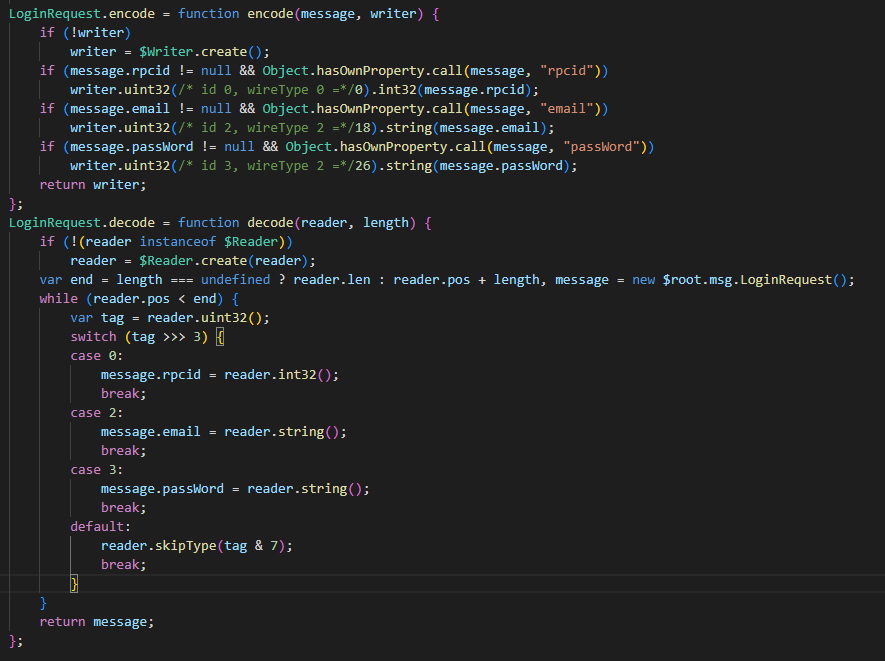Image resolution: width=885 pixels, height=661 pixels.
Task: Click the 'case 2:' label
Action: (97, 413)
